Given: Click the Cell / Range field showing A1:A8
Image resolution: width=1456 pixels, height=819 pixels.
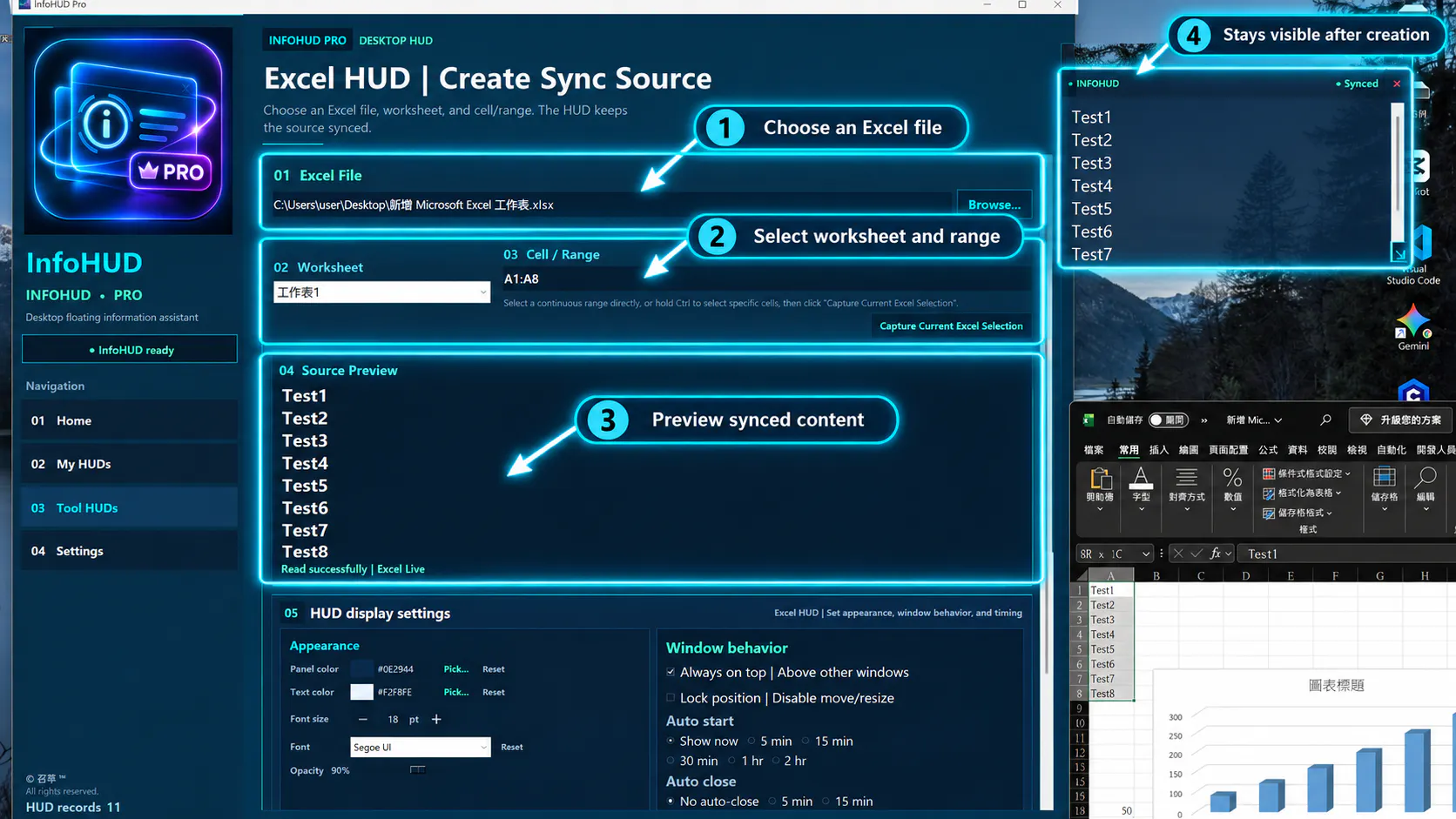Looking at the screenshot, I should click(x=766, y=279).
